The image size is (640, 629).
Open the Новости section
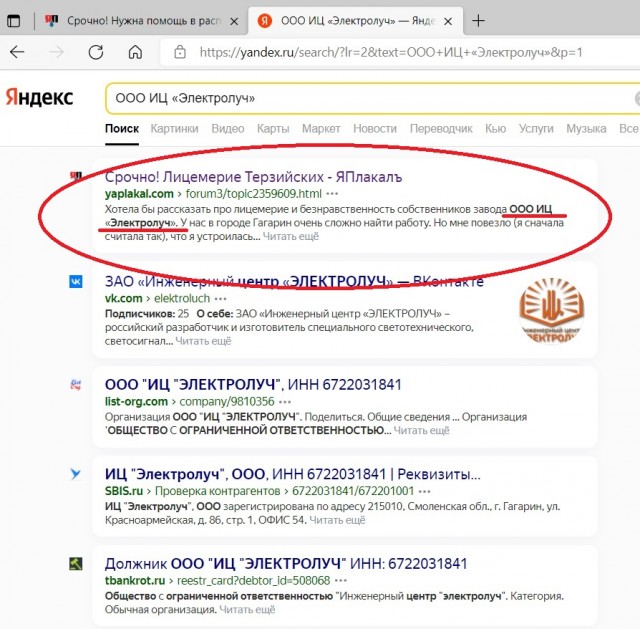[x=375, y=129]
